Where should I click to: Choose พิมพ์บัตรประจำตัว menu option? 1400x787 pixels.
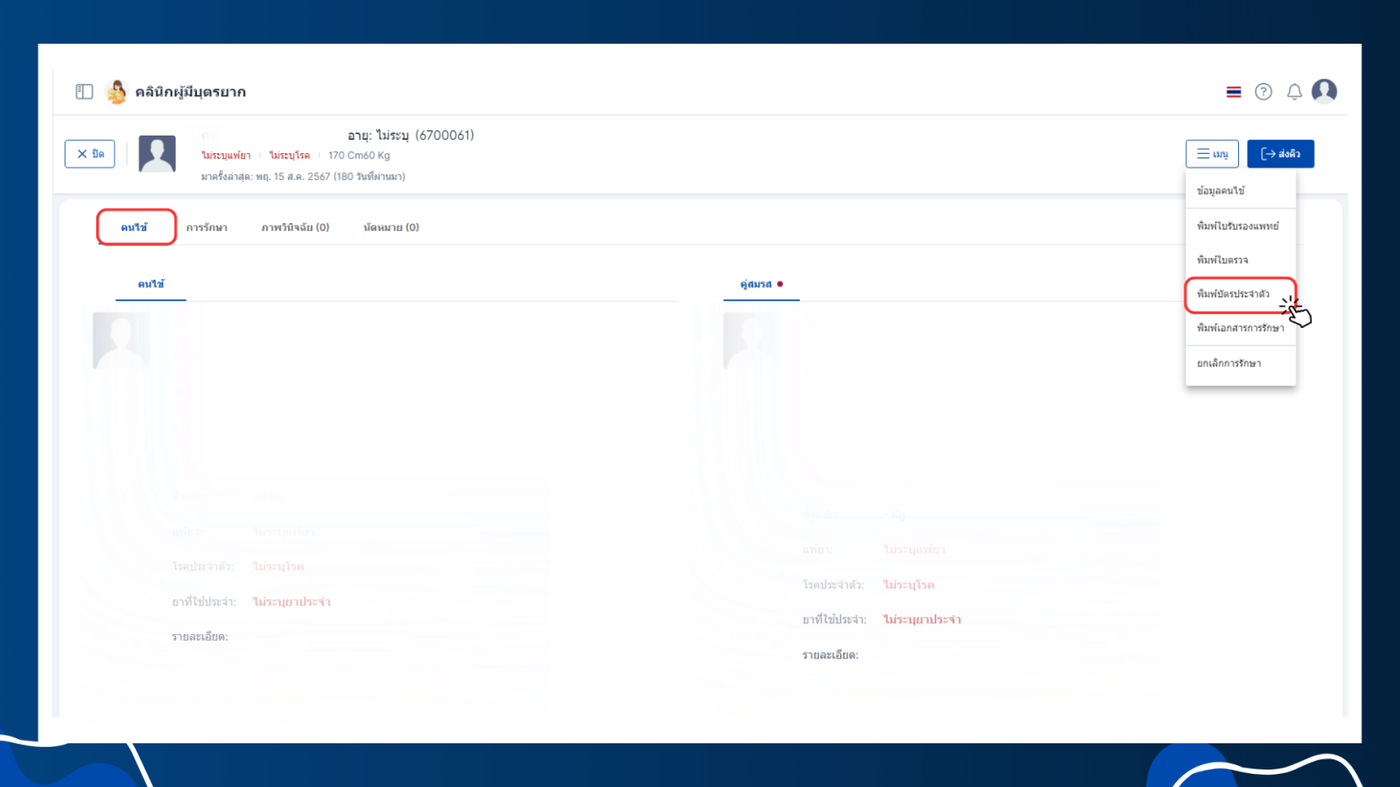click(1240, 294)
